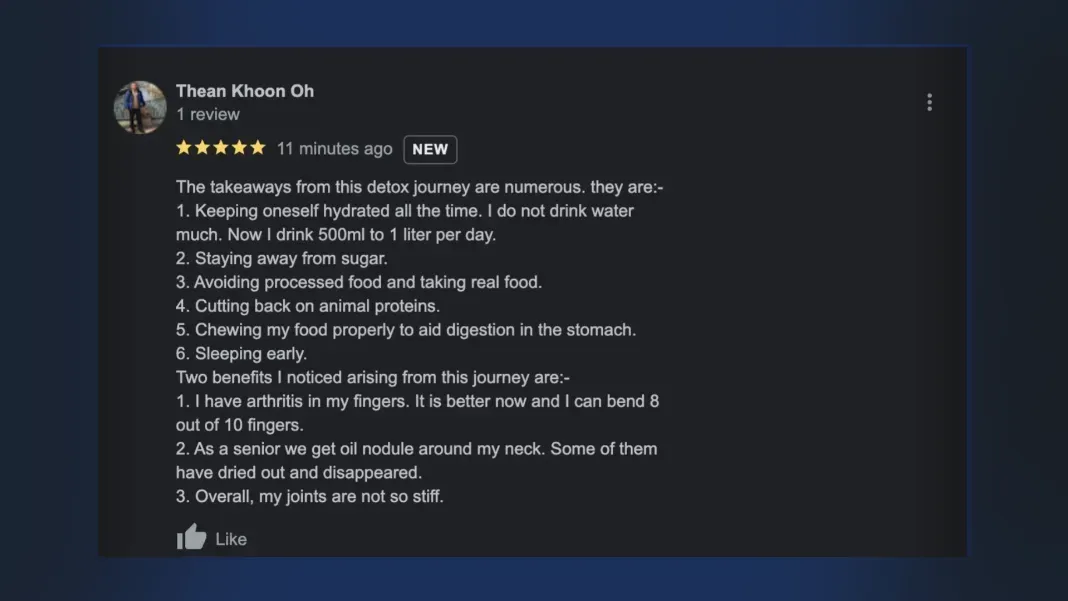Click the "Two benefits I noticed" line

(373, 377)
